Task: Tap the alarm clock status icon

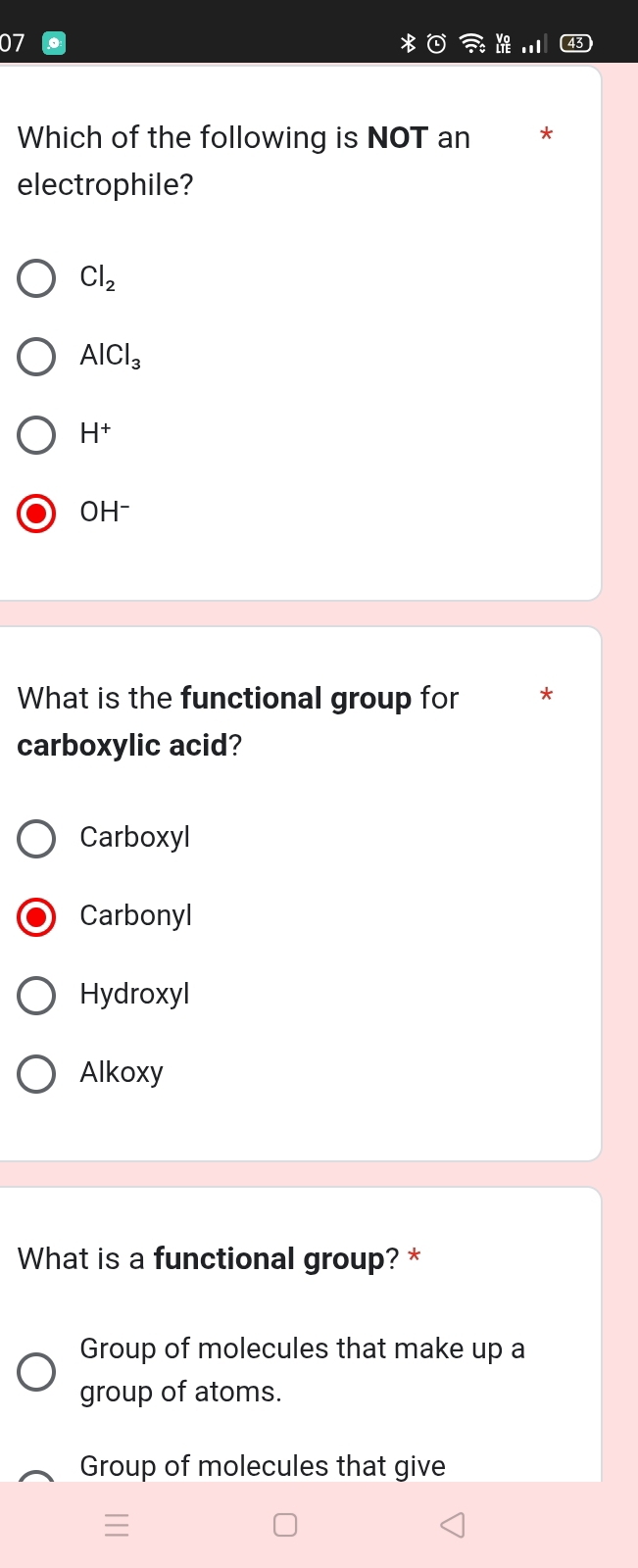Action: 437,43
